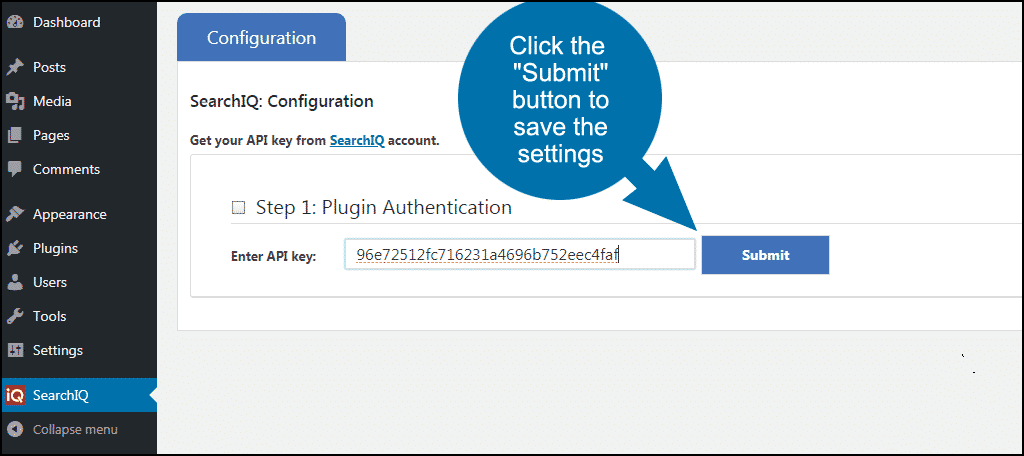Screen dimensions: 1024x456
Task: Toggle the Step 1 Plugin Authentication checkbox
Action: (x=239, y=208)
